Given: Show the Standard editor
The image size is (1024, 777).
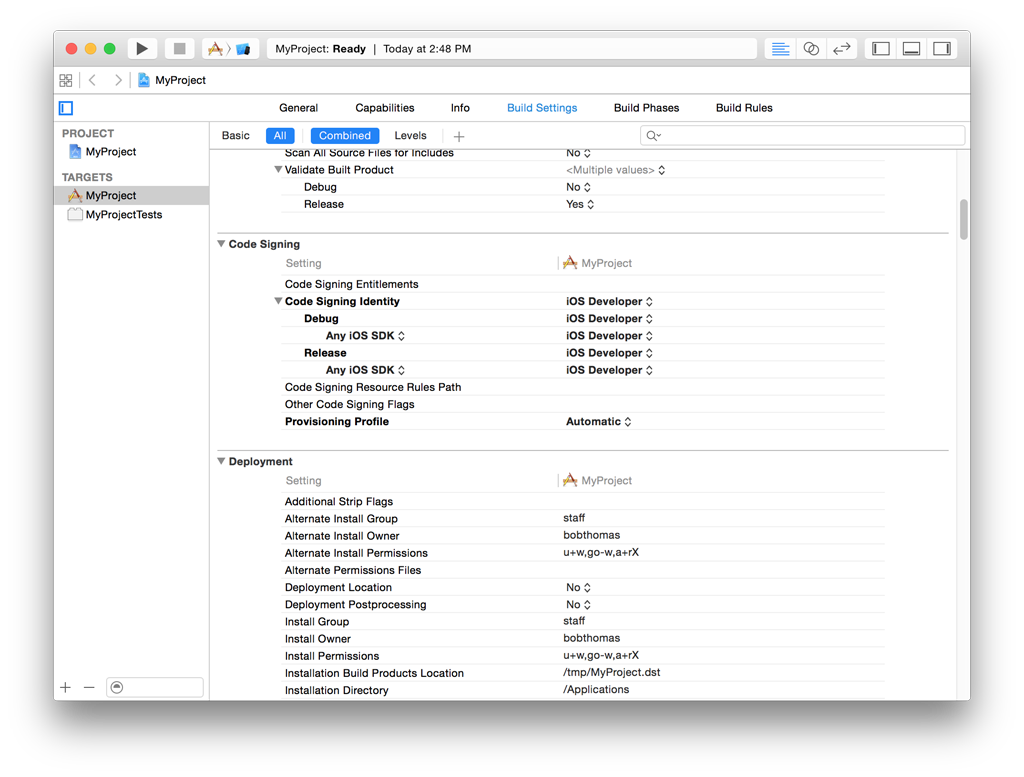Looking at the screenshot, I should click(781, 49).
